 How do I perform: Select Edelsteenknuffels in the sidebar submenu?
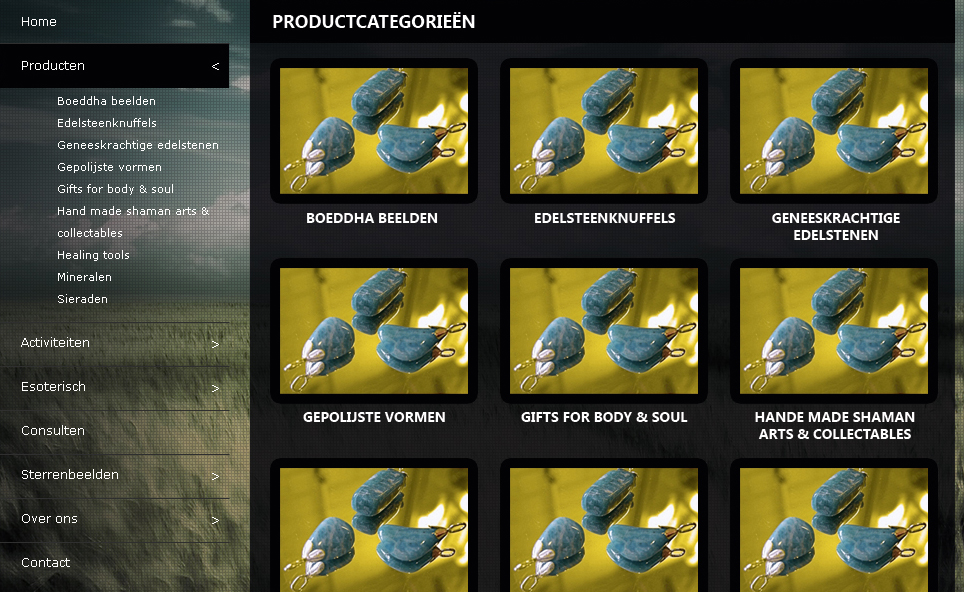tap(107, 123)
